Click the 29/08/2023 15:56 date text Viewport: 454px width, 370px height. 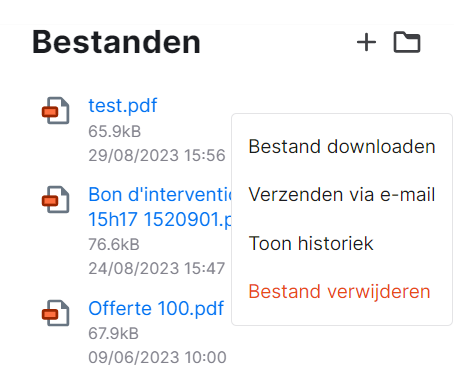tap(157, 155)
